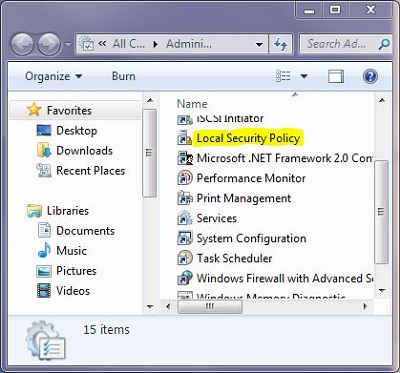Image resolution: width=400 pixels, height=373 pixels.
Task: Click the Services gear icon
Action: (x=185, y=218)
